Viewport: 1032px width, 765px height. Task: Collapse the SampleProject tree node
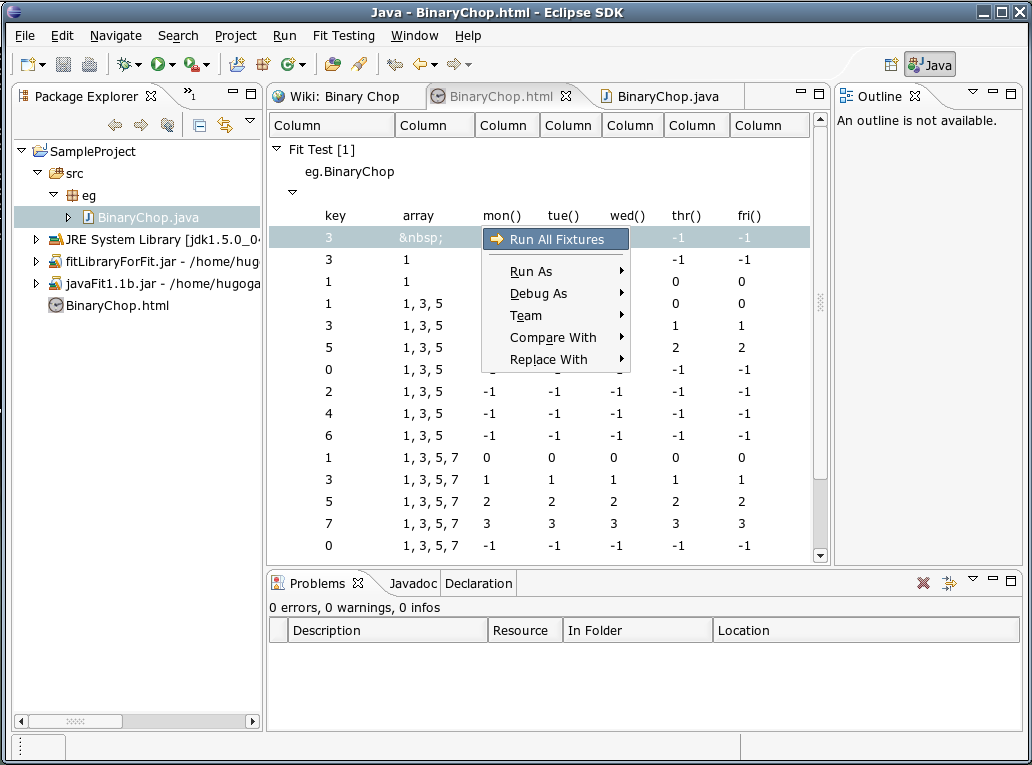tap(22, 151)
